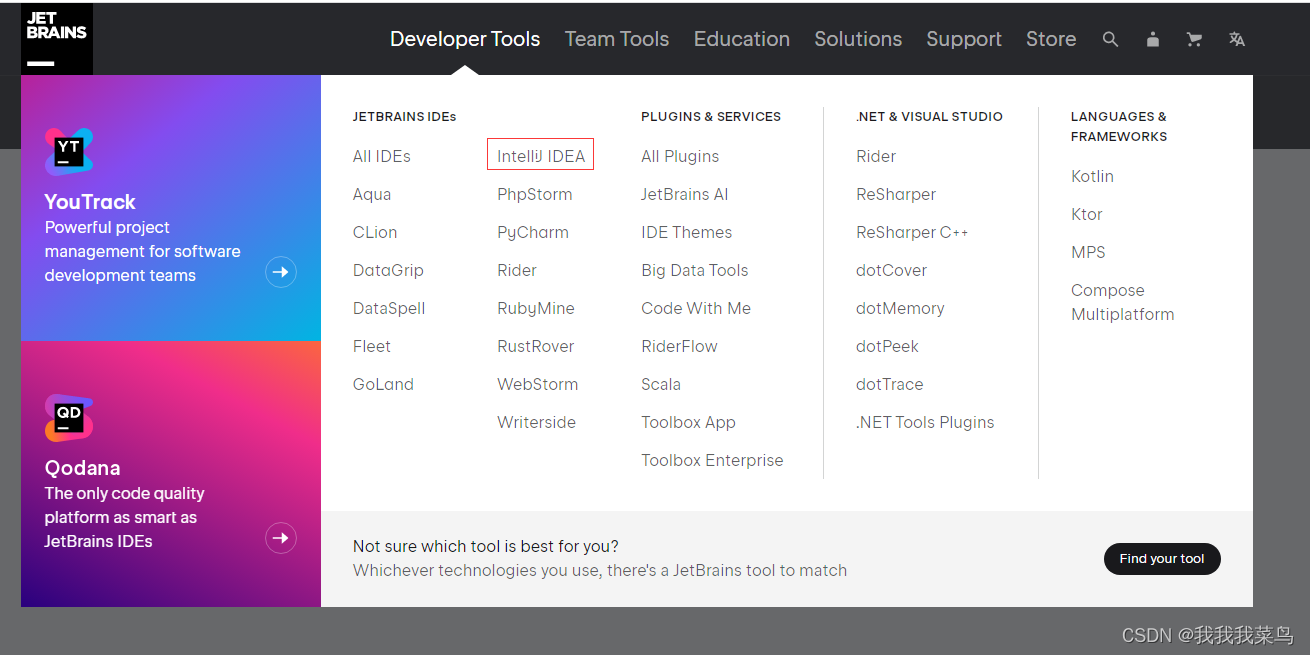Open the RiderFlow link
This screenshot has height=655, width=1310.
pyautogui.click(x=680, y=346)
